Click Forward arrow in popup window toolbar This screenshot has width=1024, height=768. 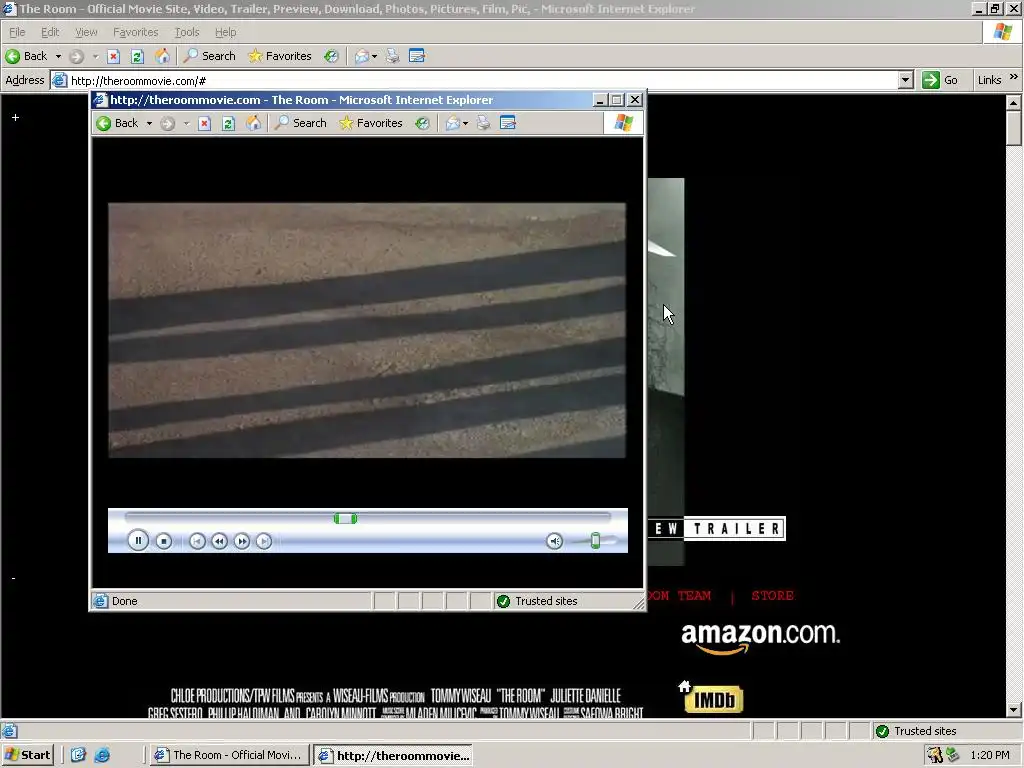pos(168,123)
